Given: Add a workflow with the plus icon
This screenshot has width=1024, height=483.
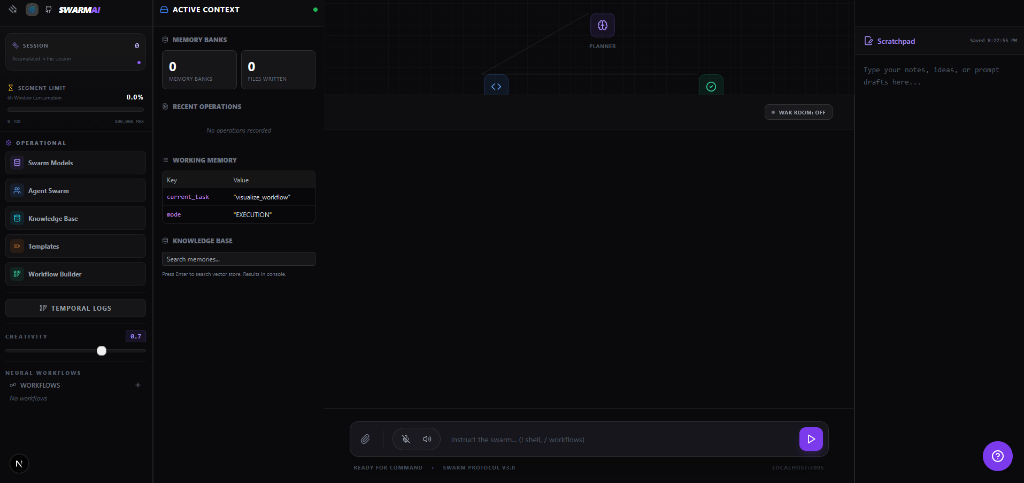Looking at the screenshot, I should [138, 385].
